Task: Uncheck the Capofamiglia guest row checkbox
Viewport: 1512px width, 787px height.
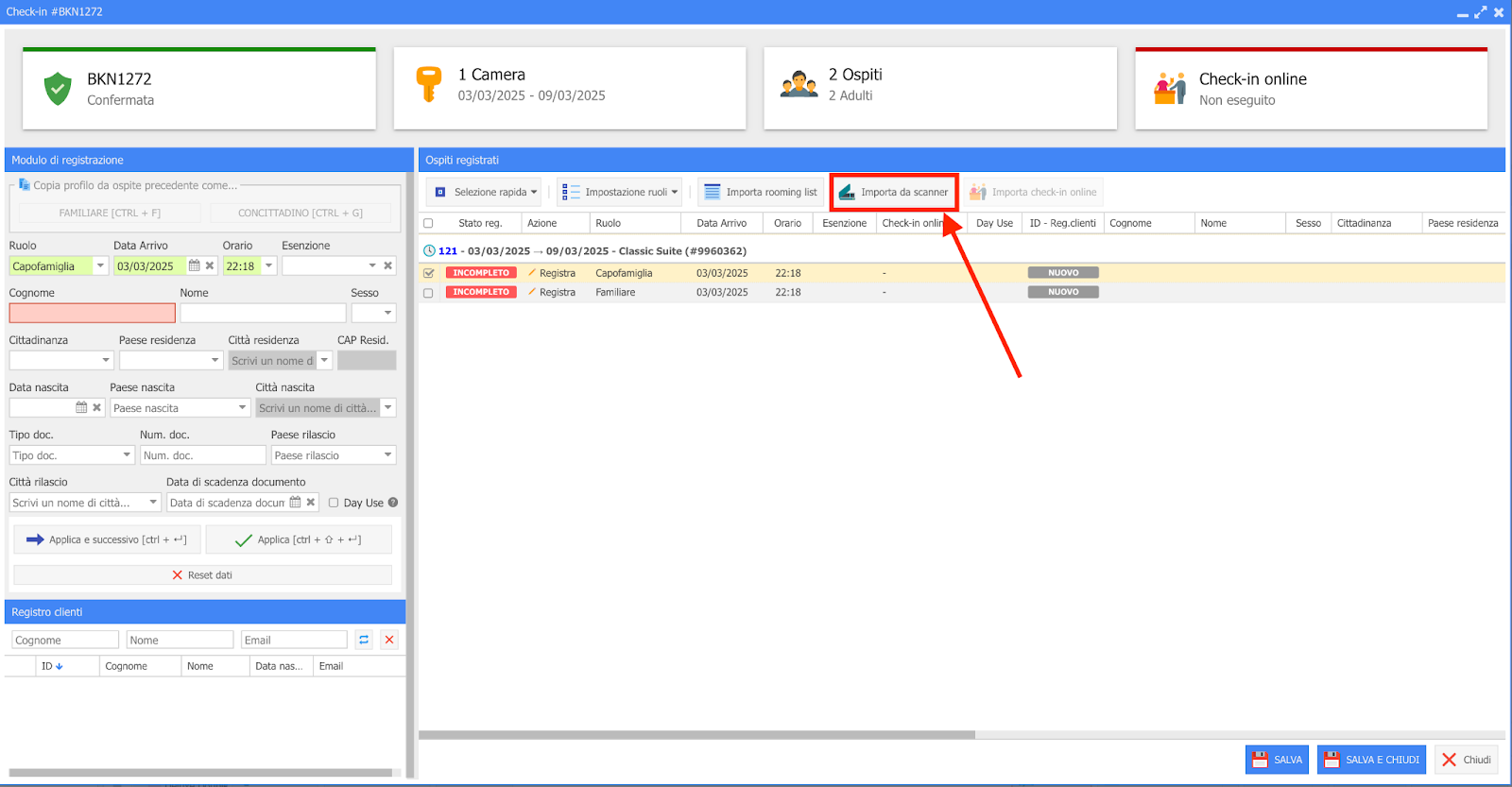Action: [x=428, y=273]
